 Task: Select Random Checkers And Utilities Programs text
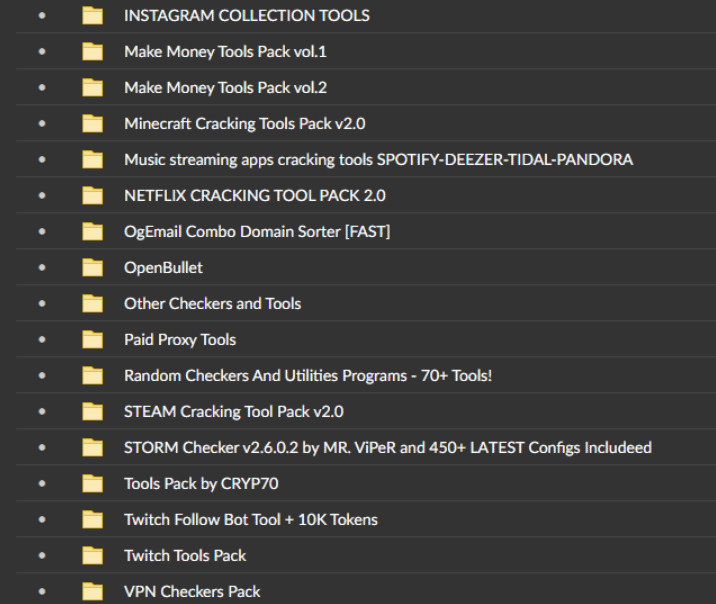[308, 376]
